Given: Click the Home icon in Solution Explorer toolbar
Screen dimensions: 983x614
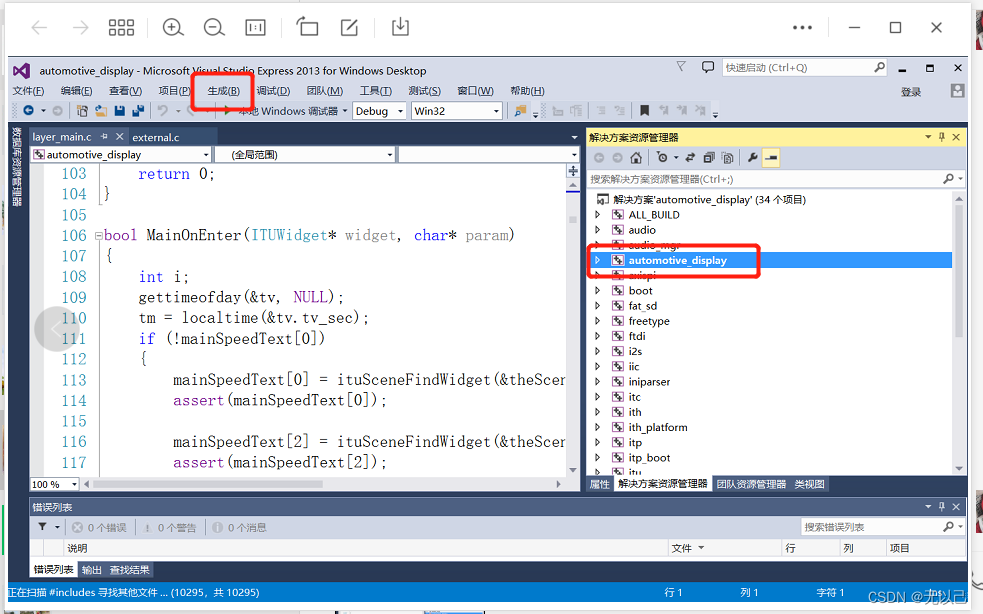Looking at the screenshot, I should (636, 158).
